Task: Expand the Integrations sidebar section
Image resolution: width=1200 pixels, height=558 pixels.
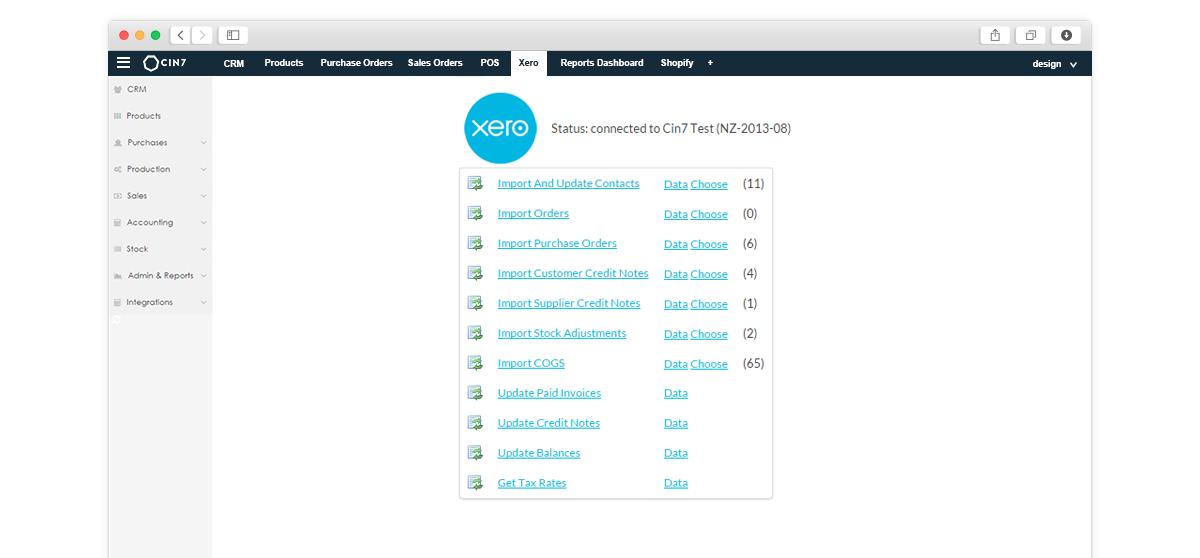Action: pyautogui.click(x=160, y=302)
